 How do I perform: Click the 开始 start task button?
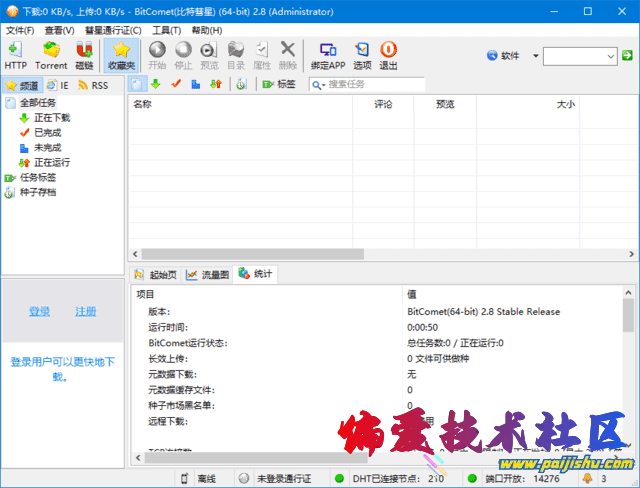157,55
